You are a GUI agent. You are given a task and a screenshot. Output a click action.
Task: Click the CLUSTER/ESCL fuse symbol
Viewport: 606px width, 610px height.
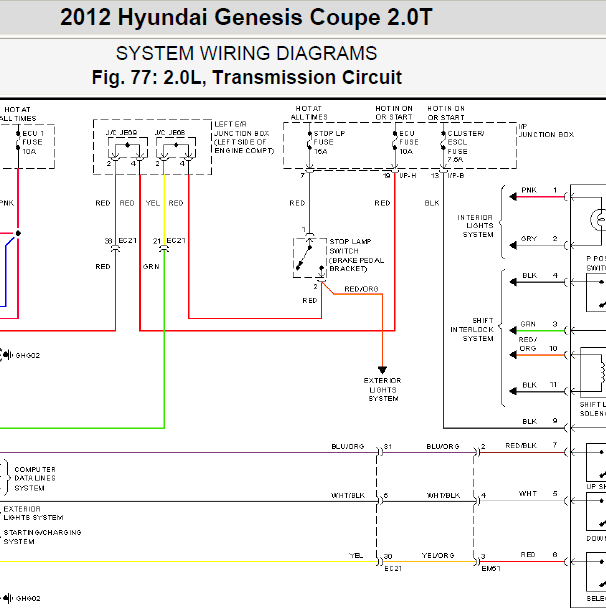click(x=443, y=142)
